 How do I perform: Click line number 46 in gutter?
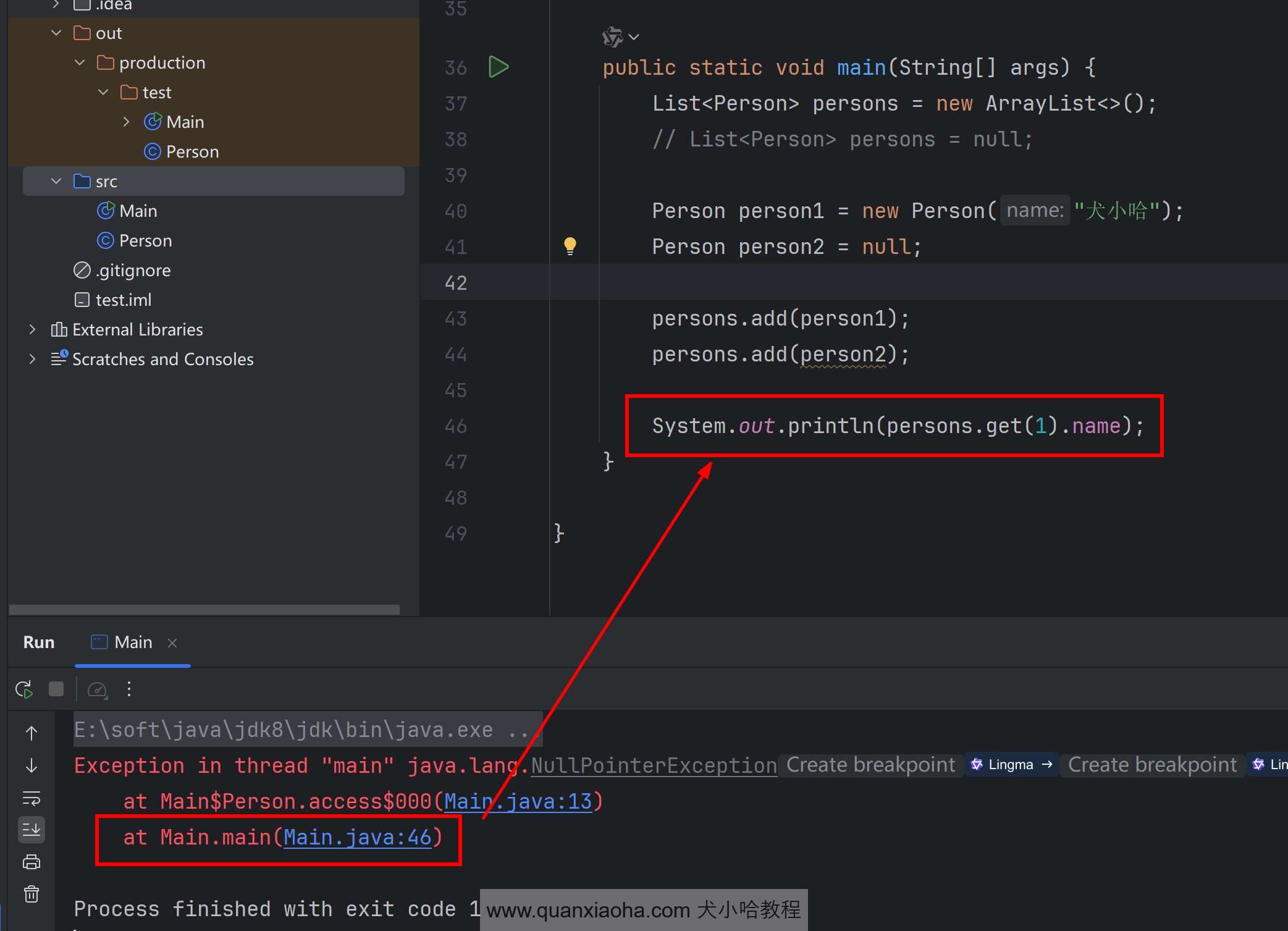click(x=456, y=426)
